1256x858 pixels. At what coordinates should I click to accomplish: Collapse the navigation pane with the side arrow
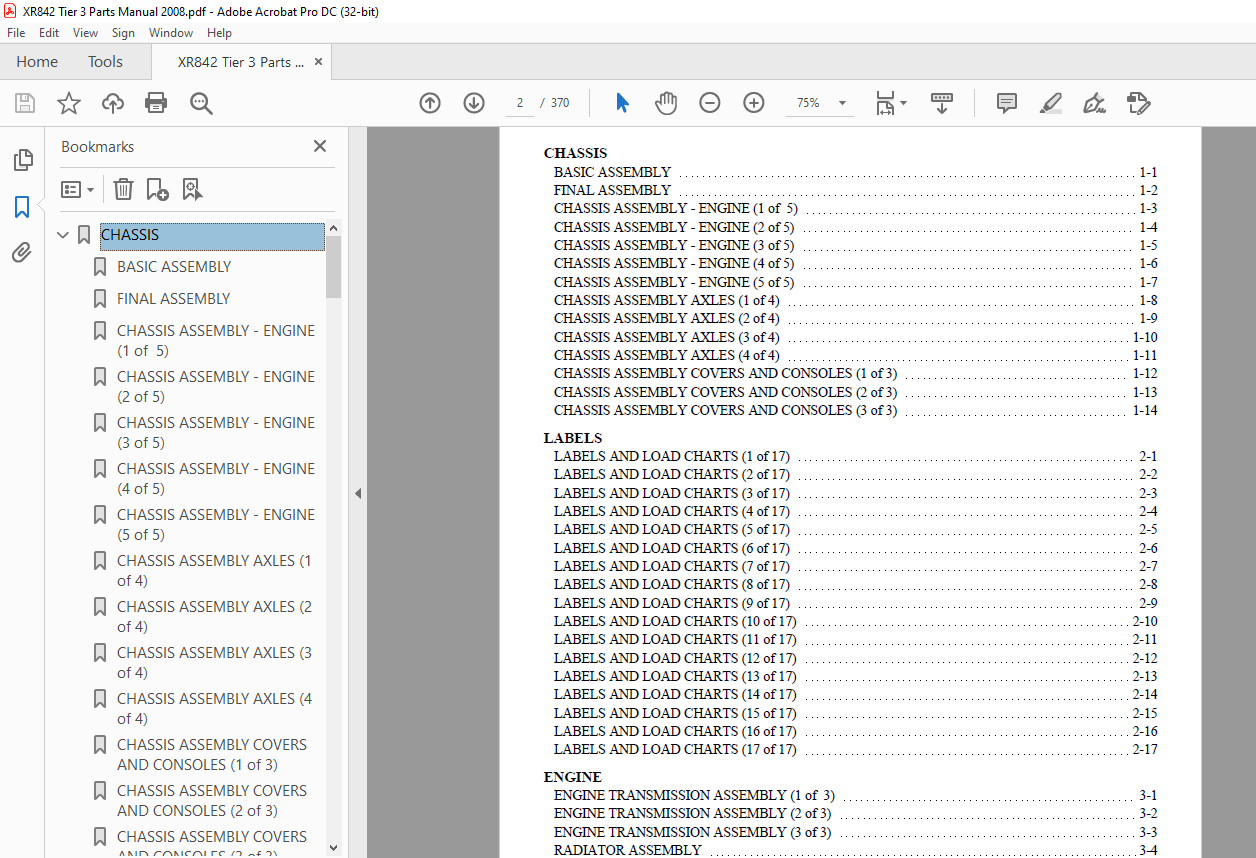(358, 493)
